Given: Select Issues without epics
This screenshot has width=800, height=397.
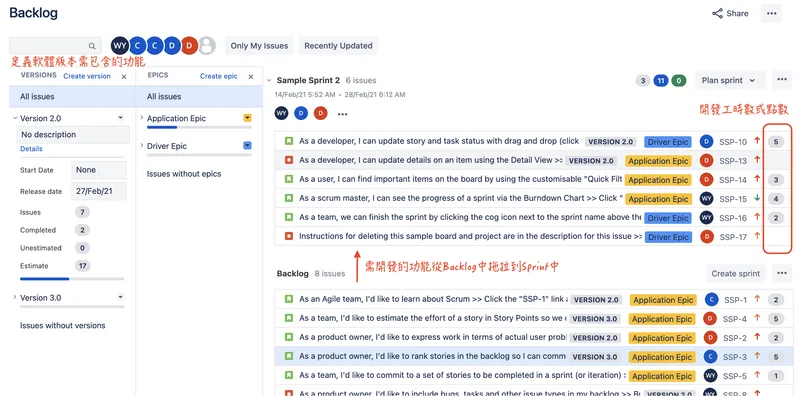Looking at the screenshot, I should coord(184,174).
